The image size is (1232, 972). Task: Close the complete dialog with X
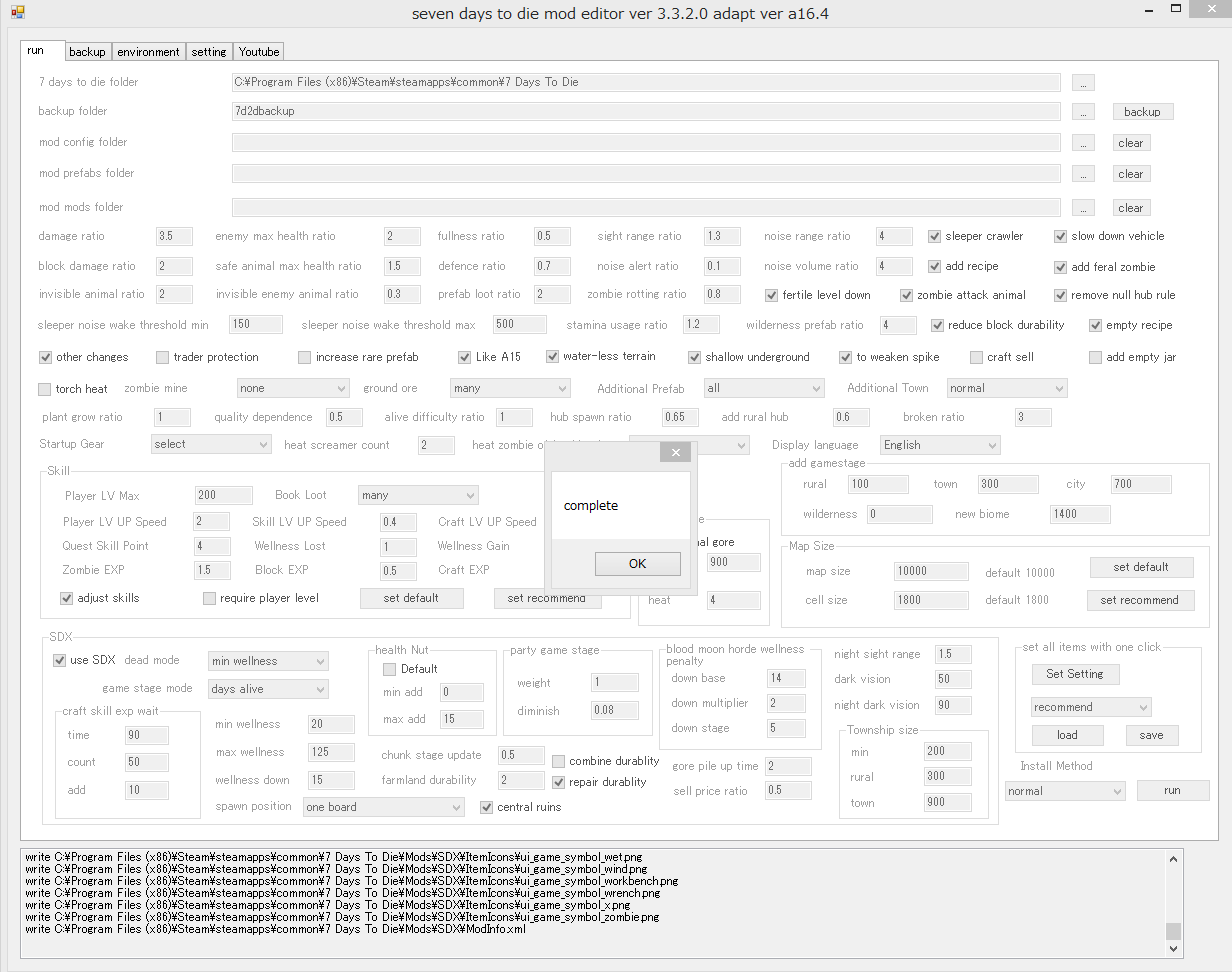tap(676, 453)
